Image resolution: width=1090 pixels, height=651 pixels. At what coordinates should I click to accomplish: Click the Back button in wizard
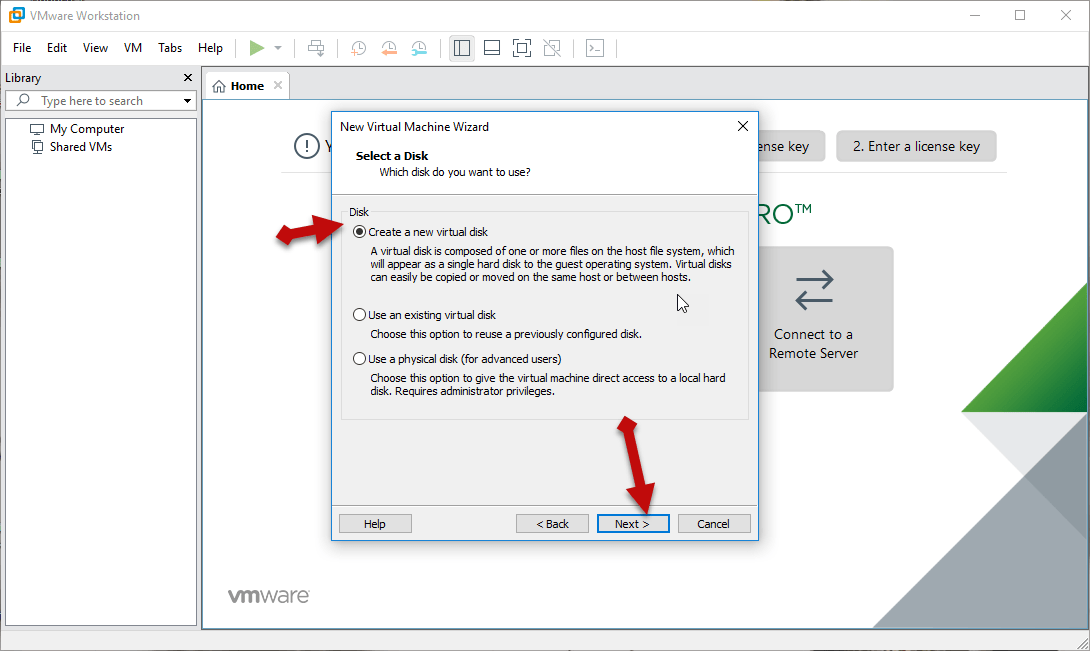click(x=552, y=524)
